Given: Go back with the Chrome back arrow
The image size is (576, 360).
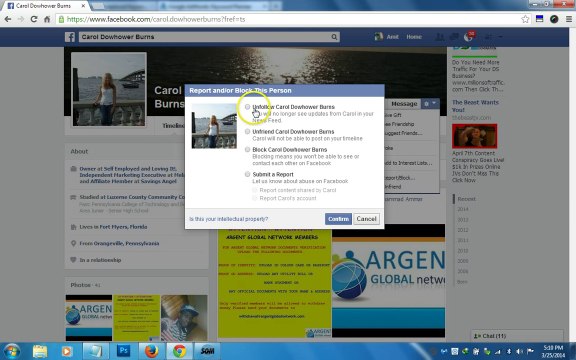Looking at the screenshot, I should 8,19.
